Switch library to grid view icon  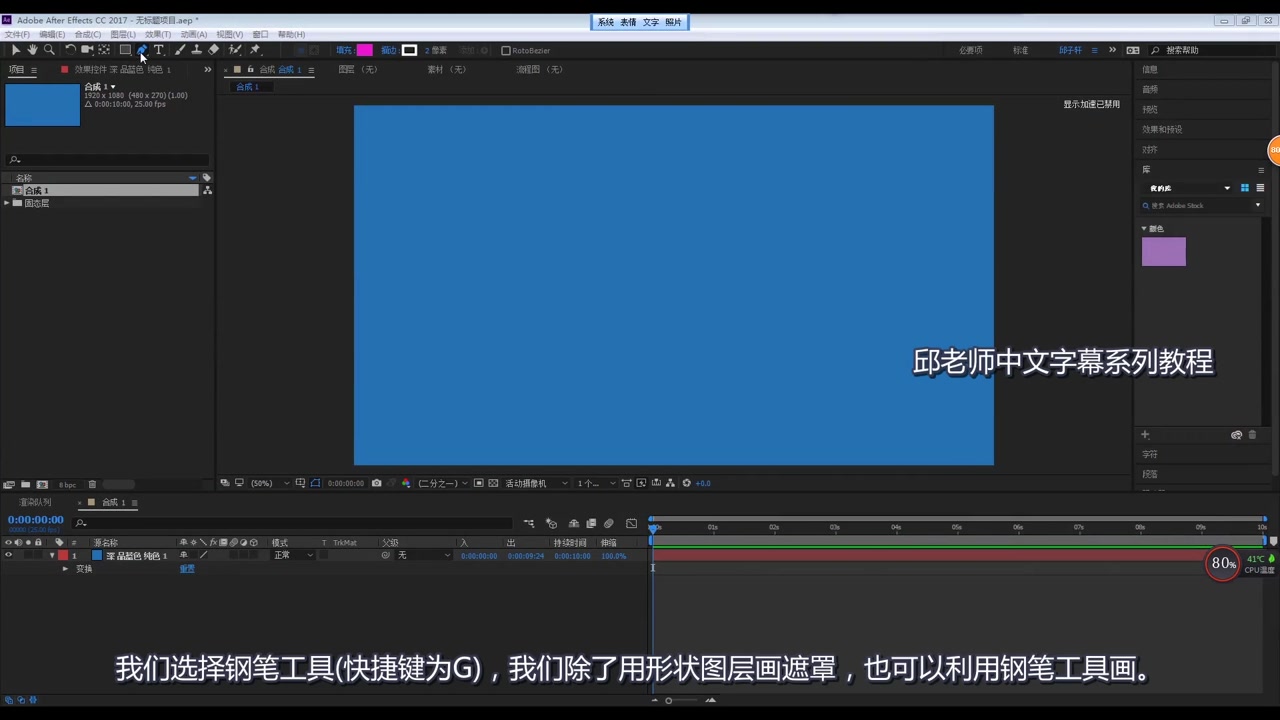1245,188
